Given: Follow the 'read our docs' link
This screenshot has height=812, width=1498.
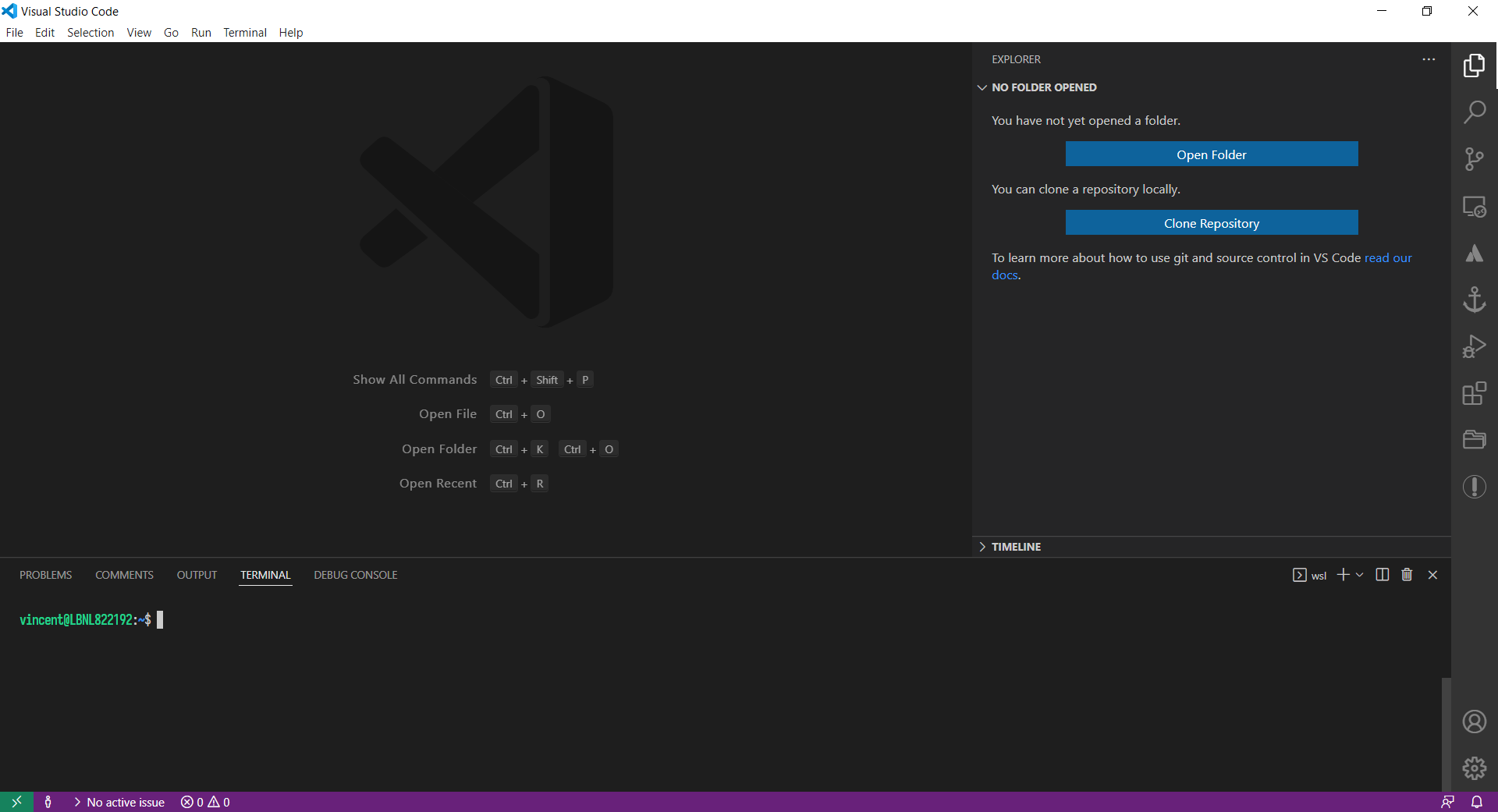Looking at the screenshot, I should click(1388, 258).
